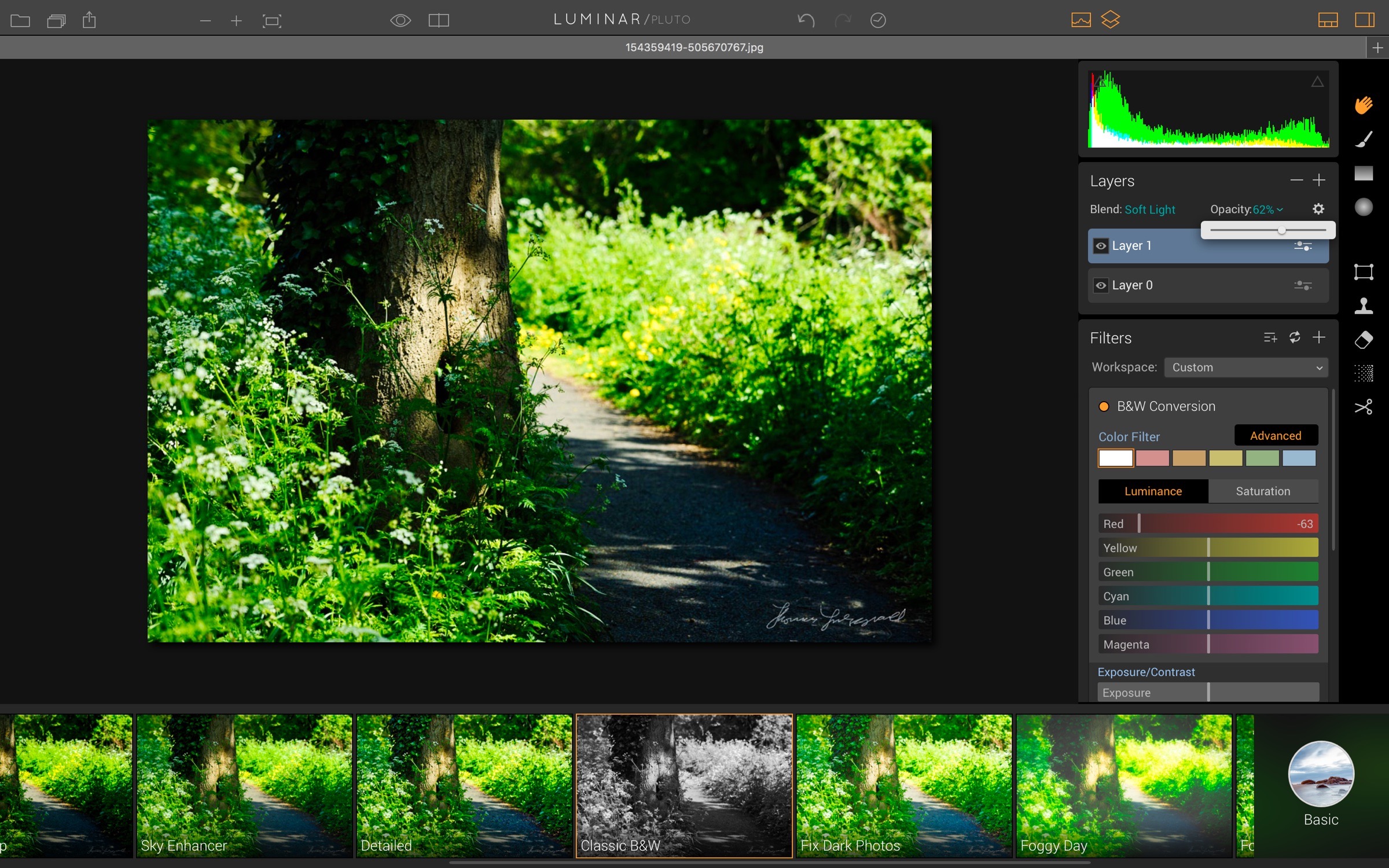Select the Brush masking tool
This screenshot has width=1389, height=868.
(1364, 139)
